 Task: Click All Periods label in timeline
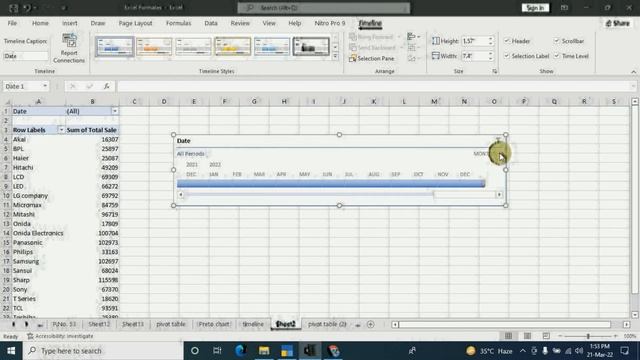(x=191, y=154)
